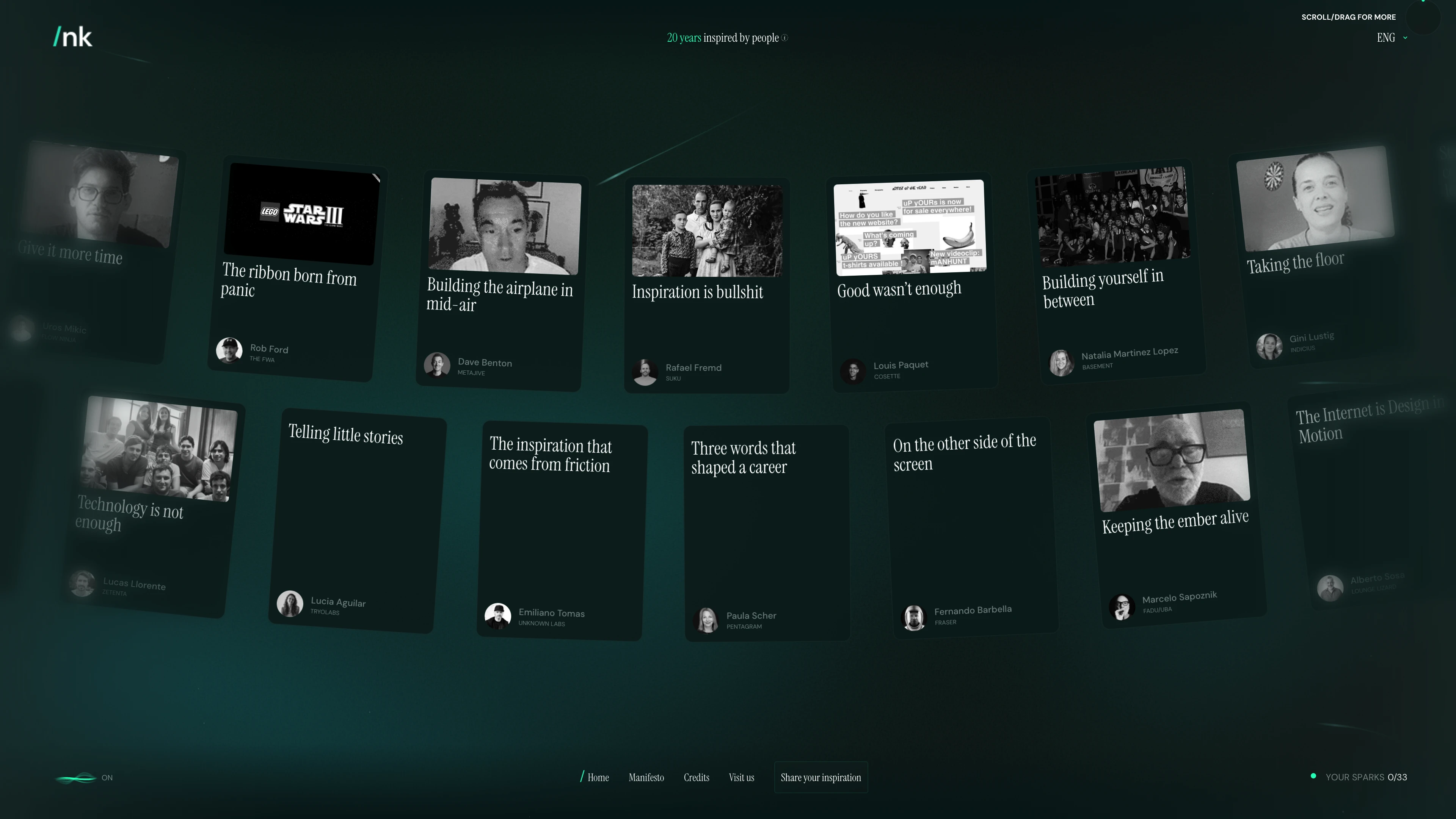
Task: Open the LEGO Star Wars III thumbnail
Action: click(302, 213)
